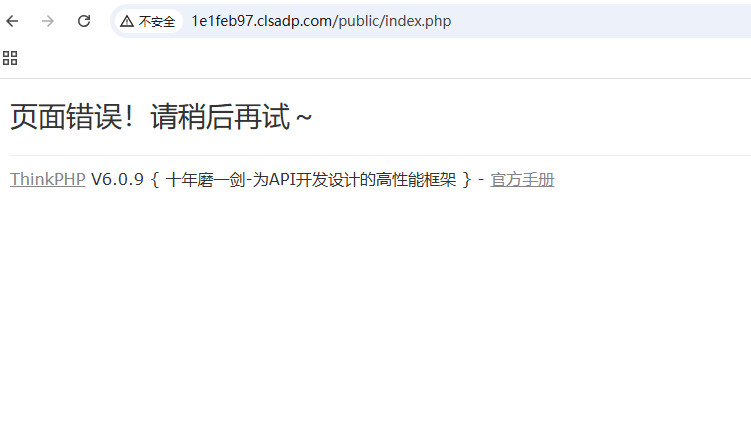The width and height of the screenshot is (751, 443).
Task: Click the horizontal divider below the heading
Action: [x=380, y=155]
